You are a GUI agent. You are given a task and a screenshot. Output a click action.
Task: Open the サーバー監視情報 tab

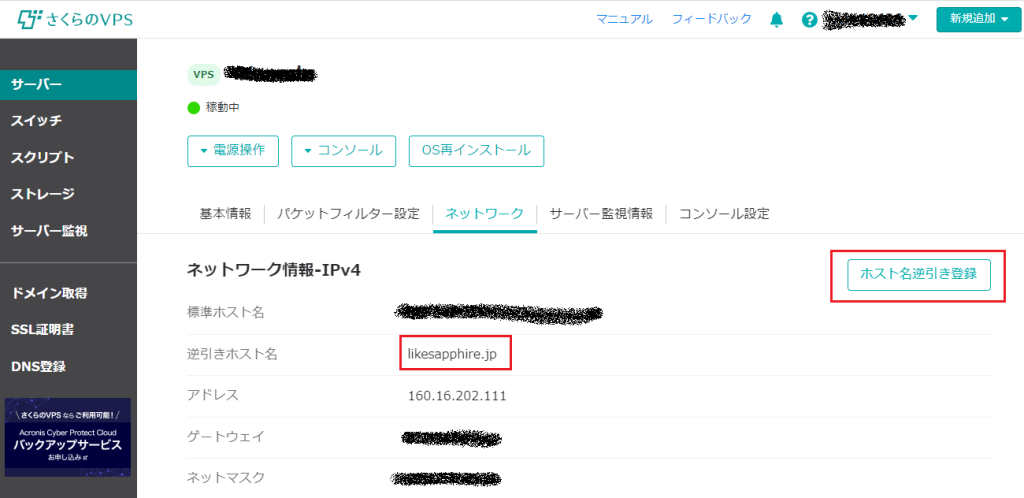[601, 214]
